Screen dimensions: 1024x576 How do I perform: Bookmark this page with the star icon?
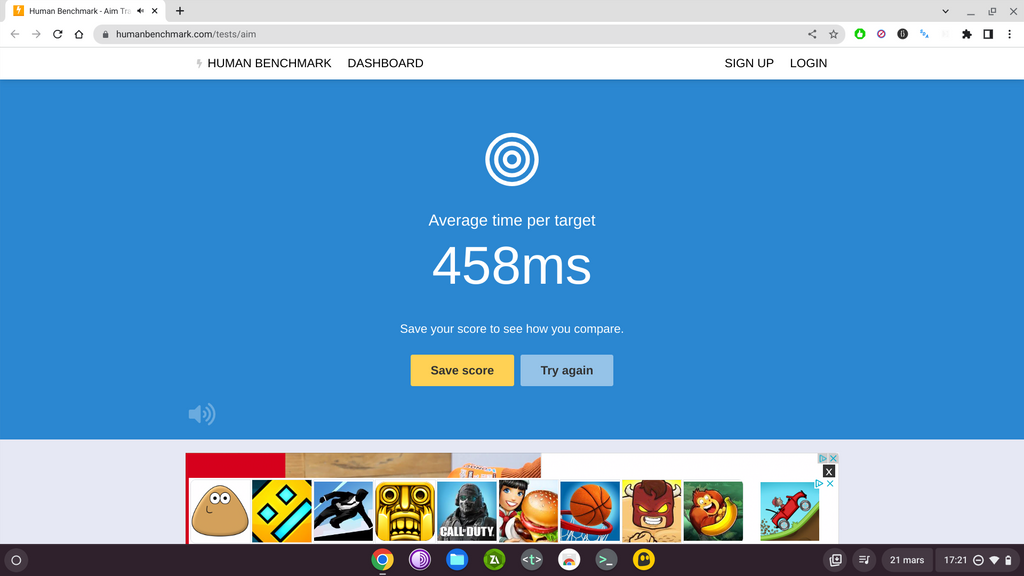833,34
